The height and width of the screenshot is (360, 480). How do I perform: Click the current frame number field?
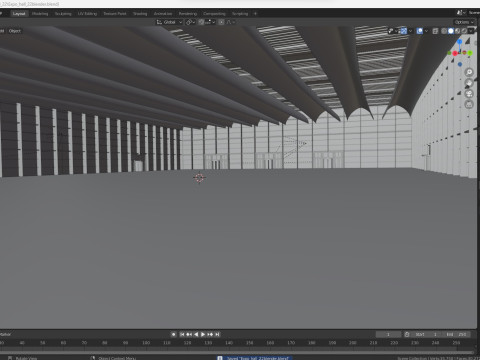388,334
